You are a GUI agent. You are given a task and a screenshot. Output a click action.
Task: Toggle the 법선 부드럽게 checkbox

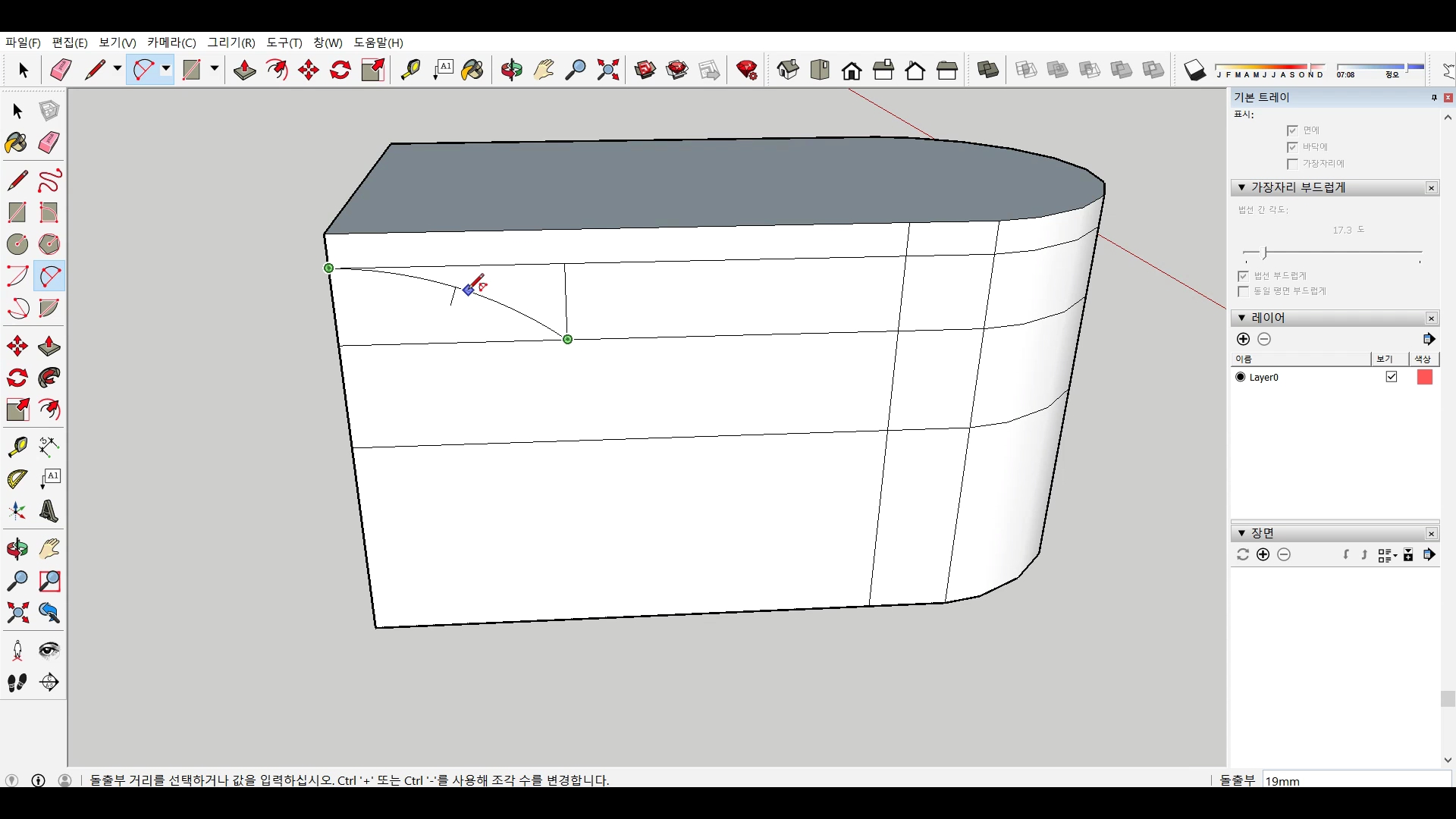click(x=1243, y=276)
